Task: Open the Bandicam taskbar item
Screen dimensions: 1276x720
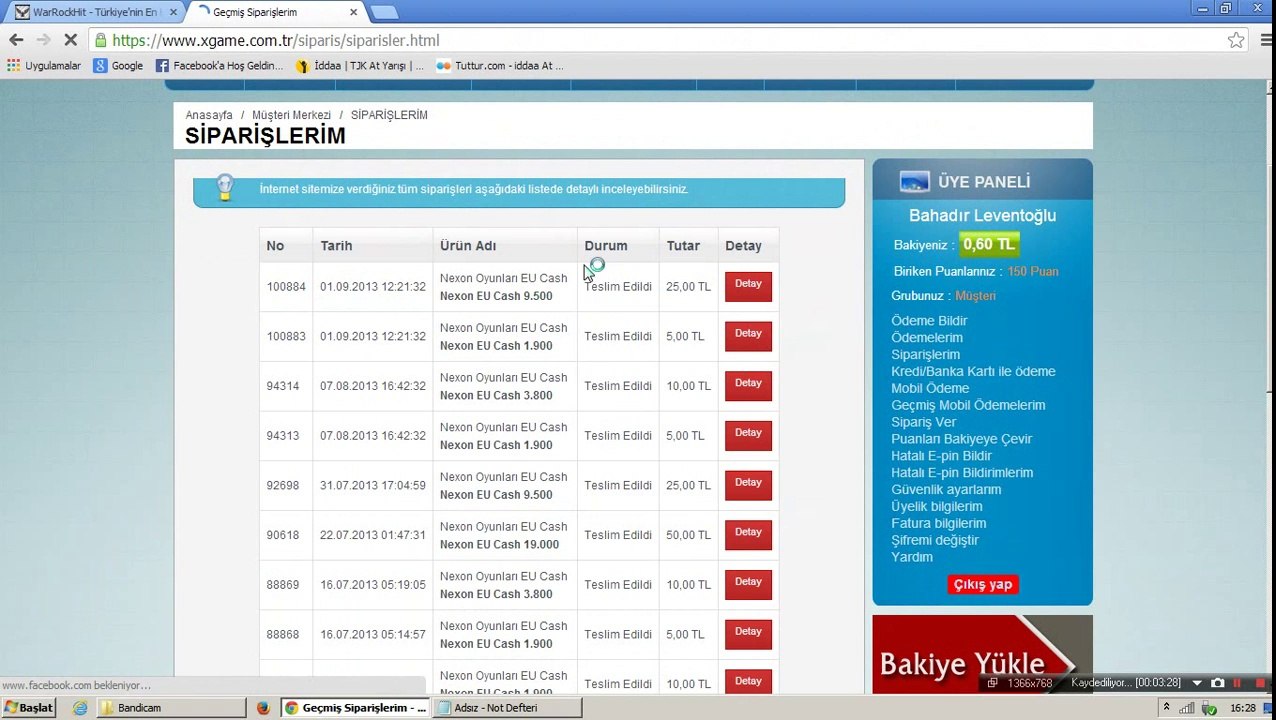Action: (171, 708)
